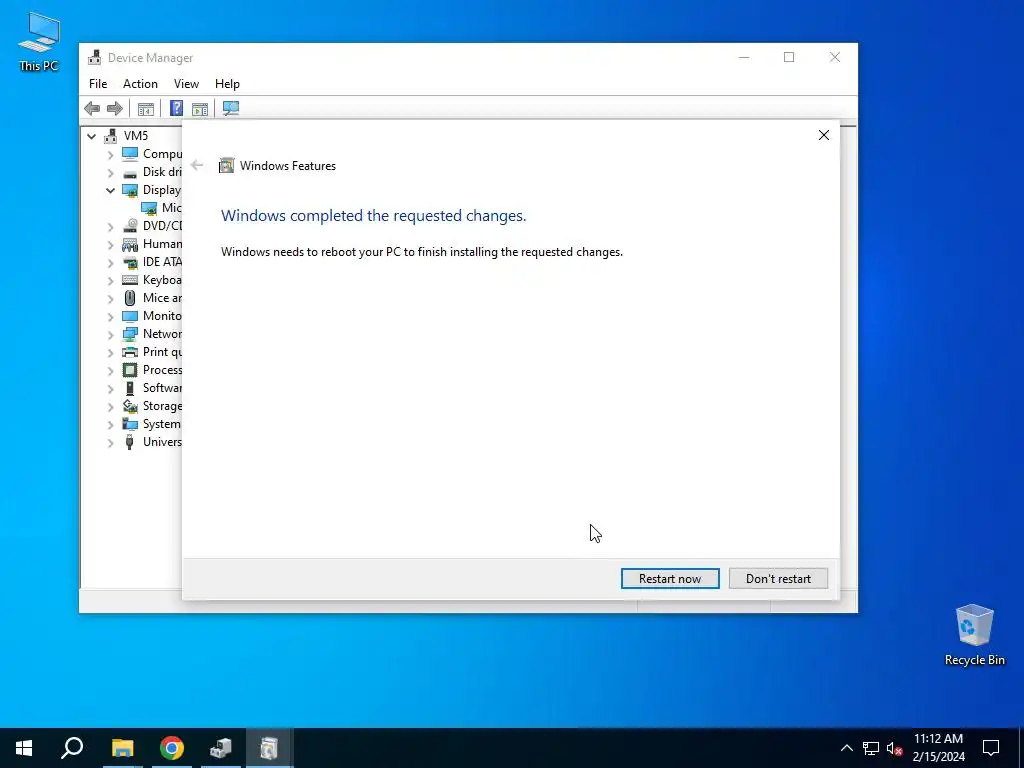
Task: Open File Explorer from taskbar
Action: click(x=122, y=748)
